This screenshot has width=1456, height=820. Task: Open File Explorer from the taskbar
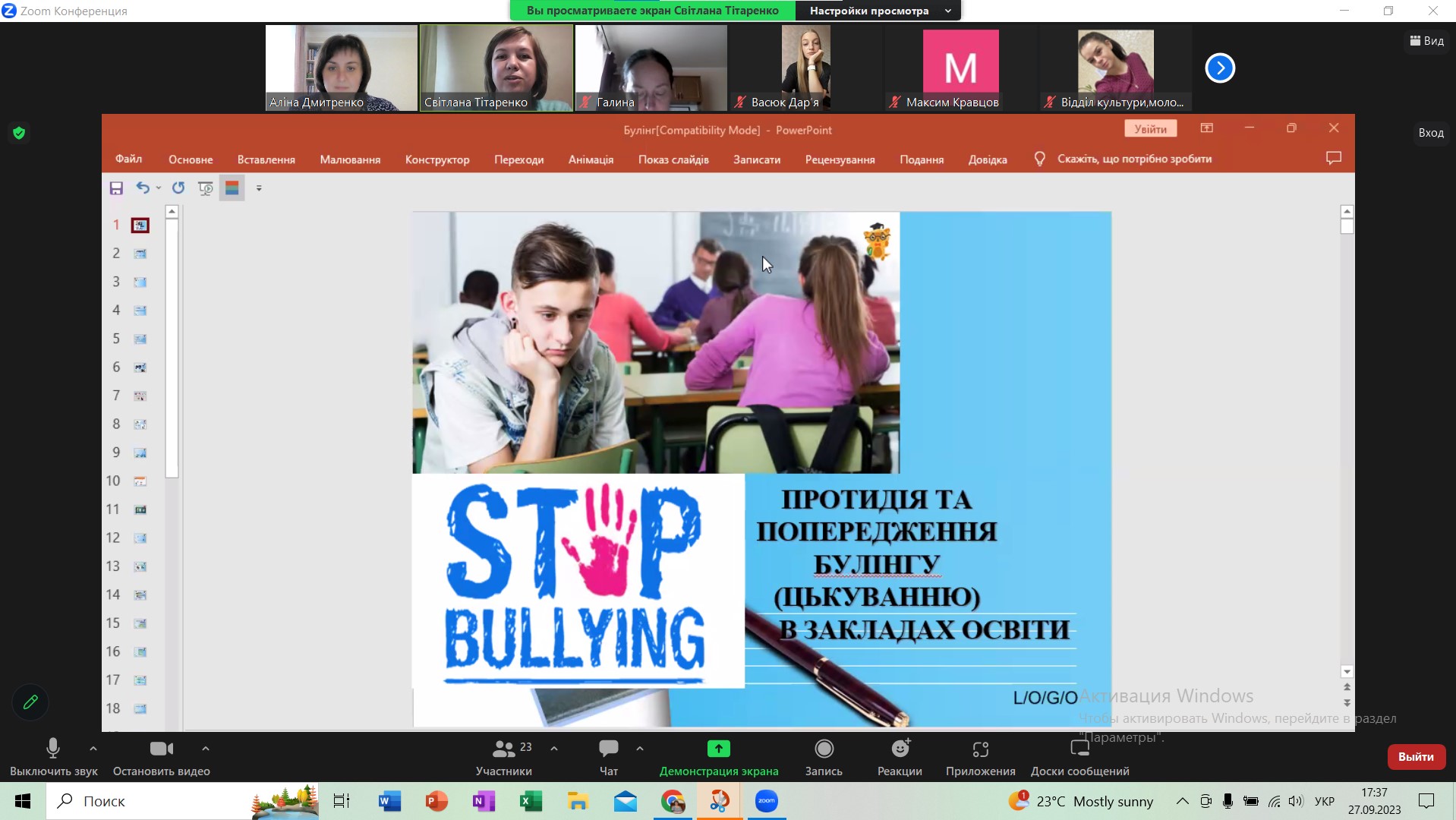point(578,801)
